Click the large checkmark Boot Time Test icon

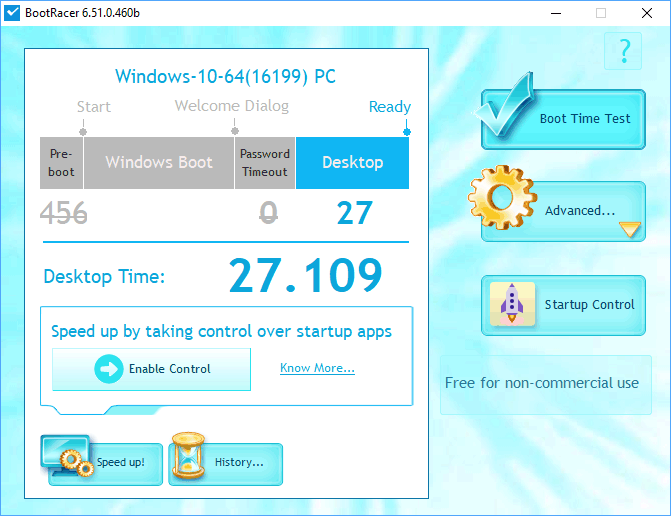click(x=505, y=104)
